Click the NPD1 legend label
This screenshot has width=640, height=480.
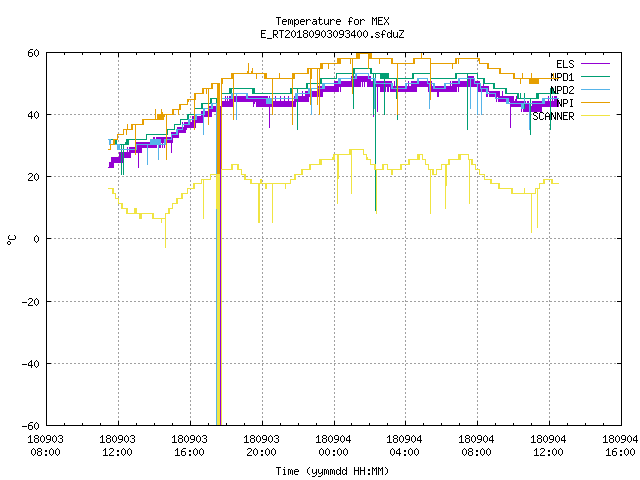pos(562,77)
